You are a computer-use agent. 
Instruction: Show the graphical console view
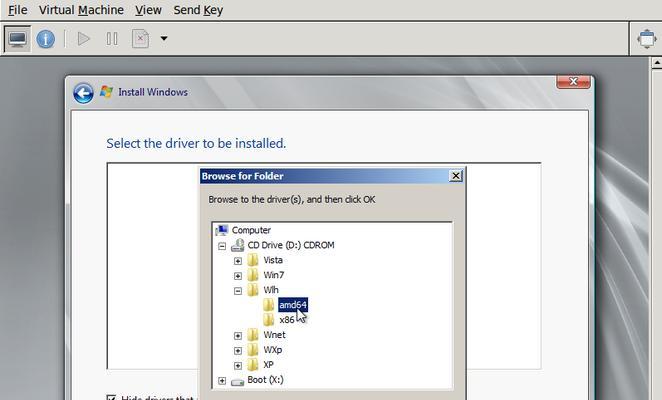(x=17, y=39)
